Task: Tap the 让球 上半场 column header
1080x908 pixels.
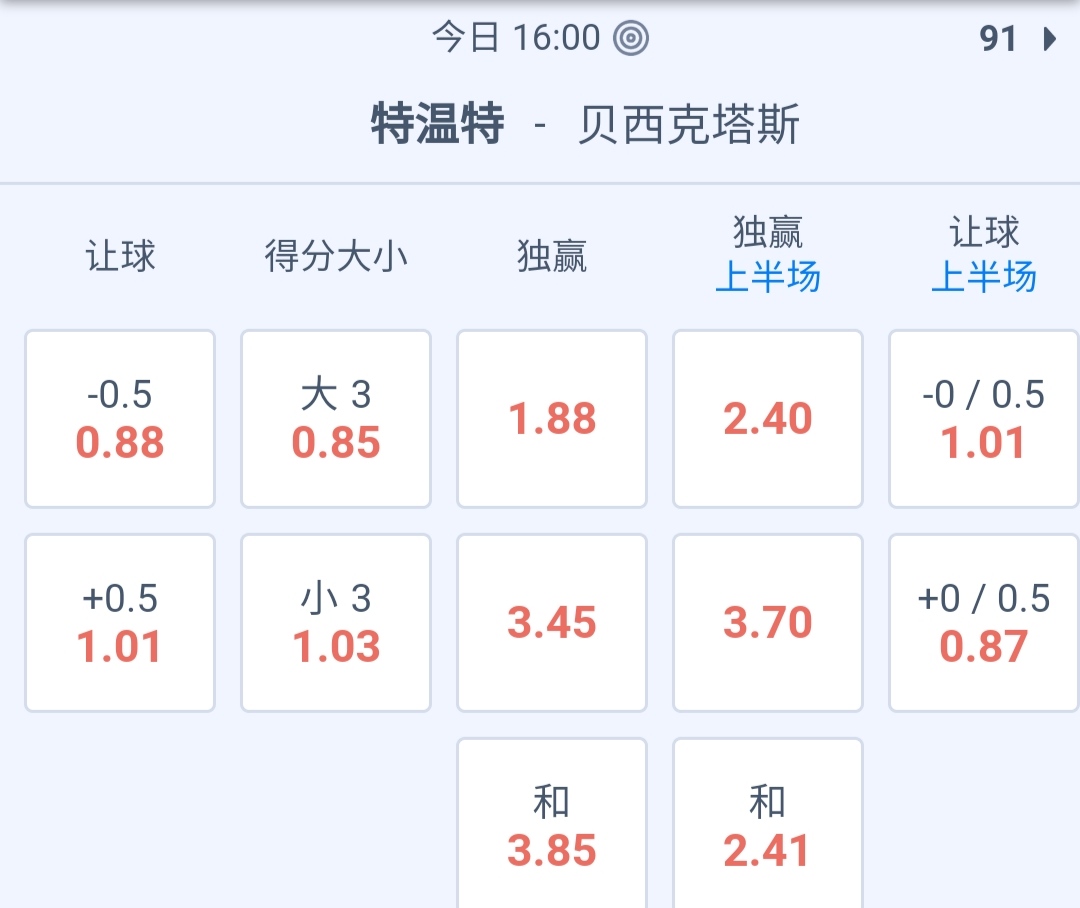Action: pos(984,256)
